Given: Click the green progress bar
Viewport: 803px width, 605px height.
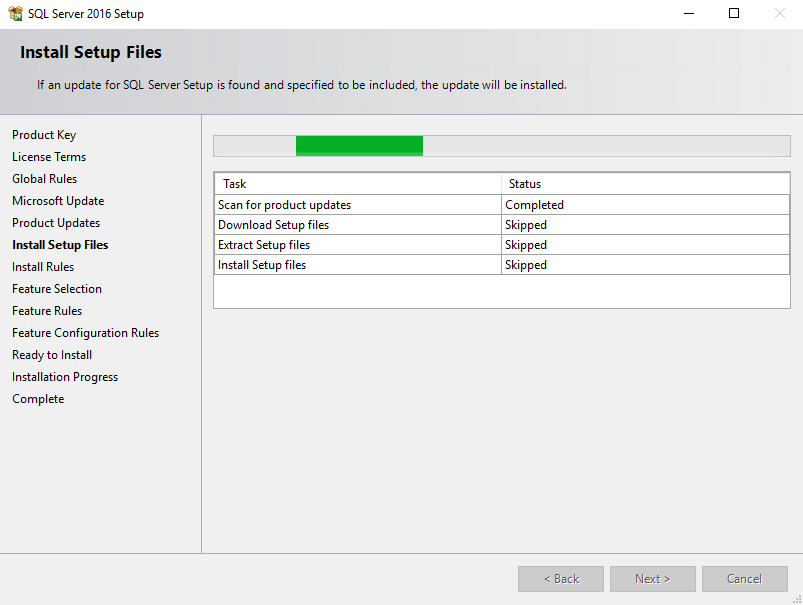Looking at the screenshot, I should click(360, 146).
